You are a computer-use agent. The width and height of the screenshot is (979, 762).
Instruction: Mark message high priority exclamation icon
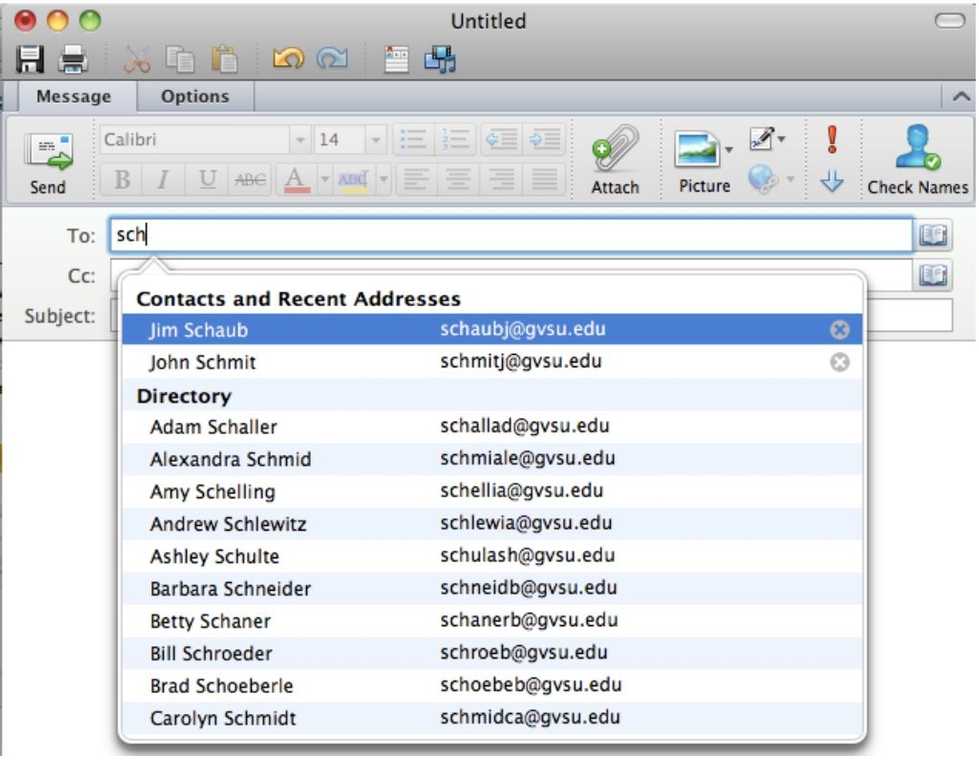click(x=832, y=139)
